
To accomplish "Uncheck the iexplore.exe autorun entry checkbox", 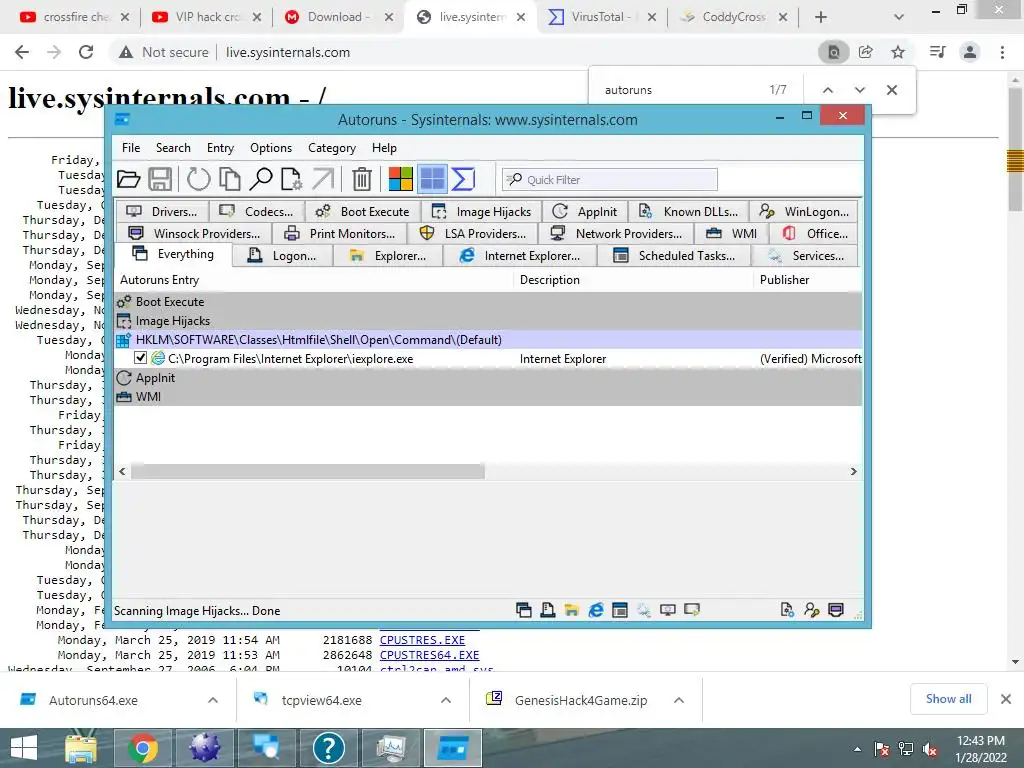I will tap(140, 358).
